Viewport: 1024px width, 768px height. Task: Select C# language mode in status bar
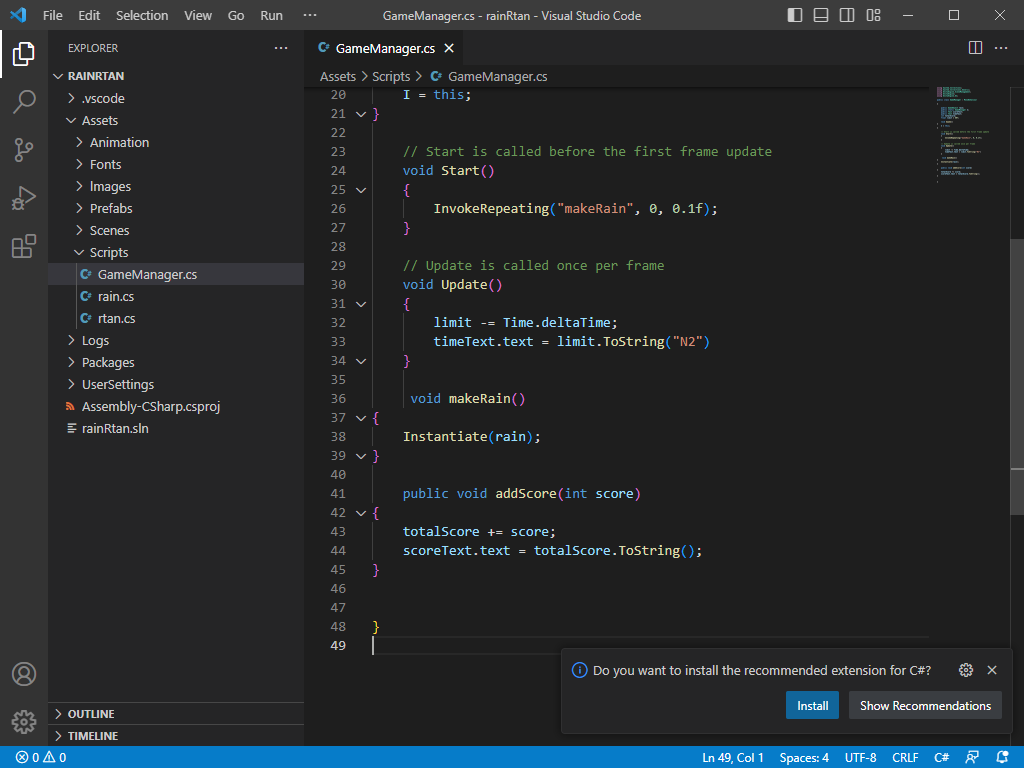tap(941, 758)
